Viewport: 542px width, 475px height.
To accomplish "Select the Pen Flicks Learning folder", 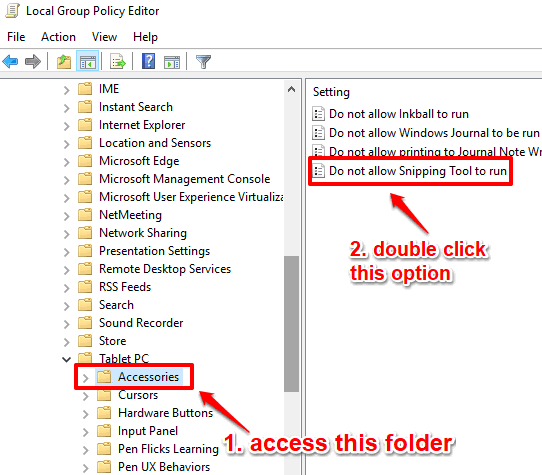I will [168, 449].
